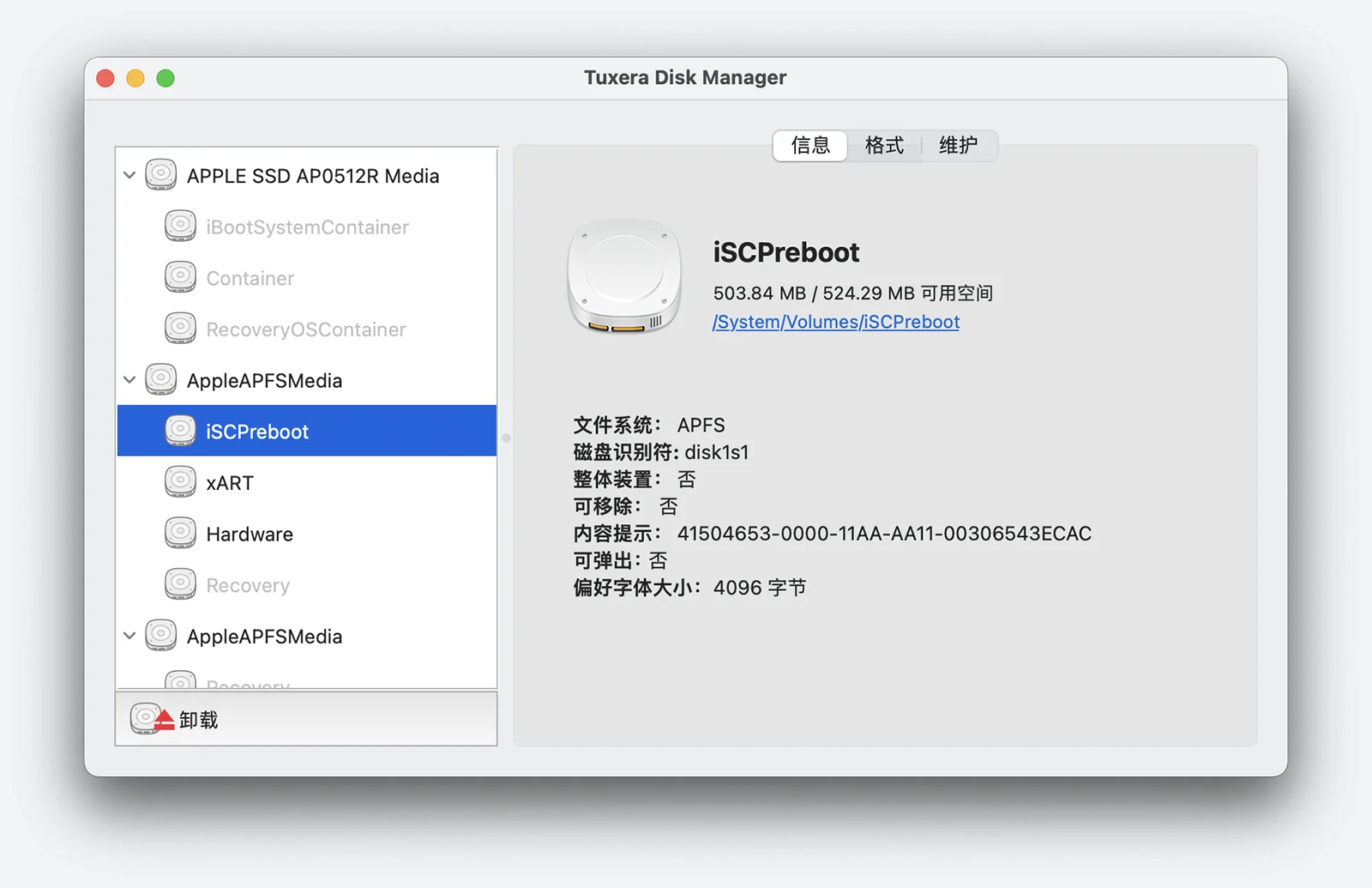1372x888 pixels.
Task: Click the iBootSystemContainer volume icon
Action: click(180, 227)
